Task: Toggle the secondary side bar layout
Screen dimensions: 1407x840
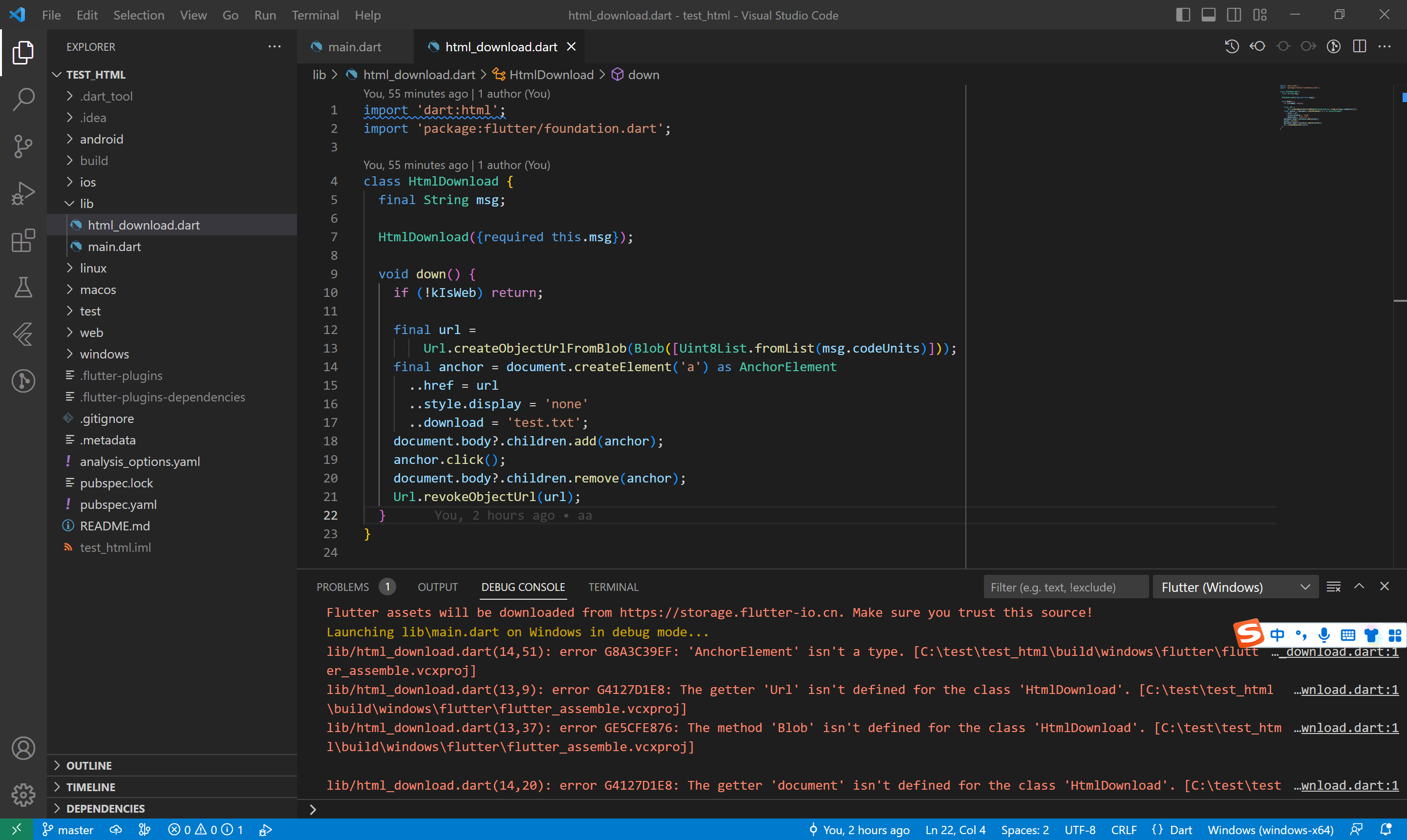Action: click(x=1234, y=15)
